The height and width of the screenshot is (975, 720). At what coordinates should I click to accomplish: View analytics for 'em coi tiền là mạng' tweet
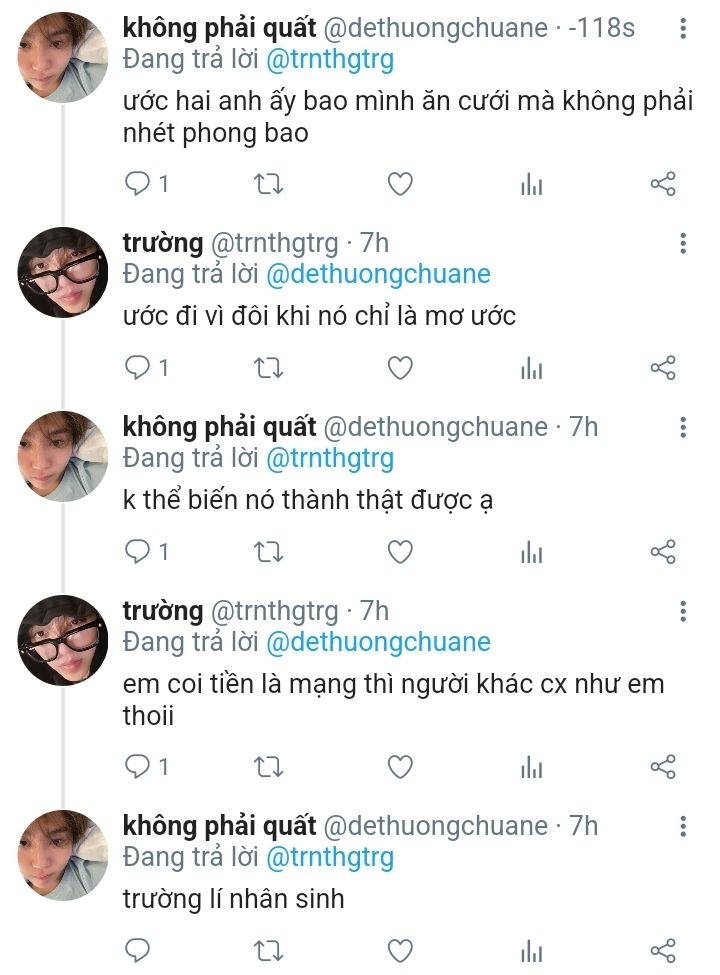tap(531, 767)
